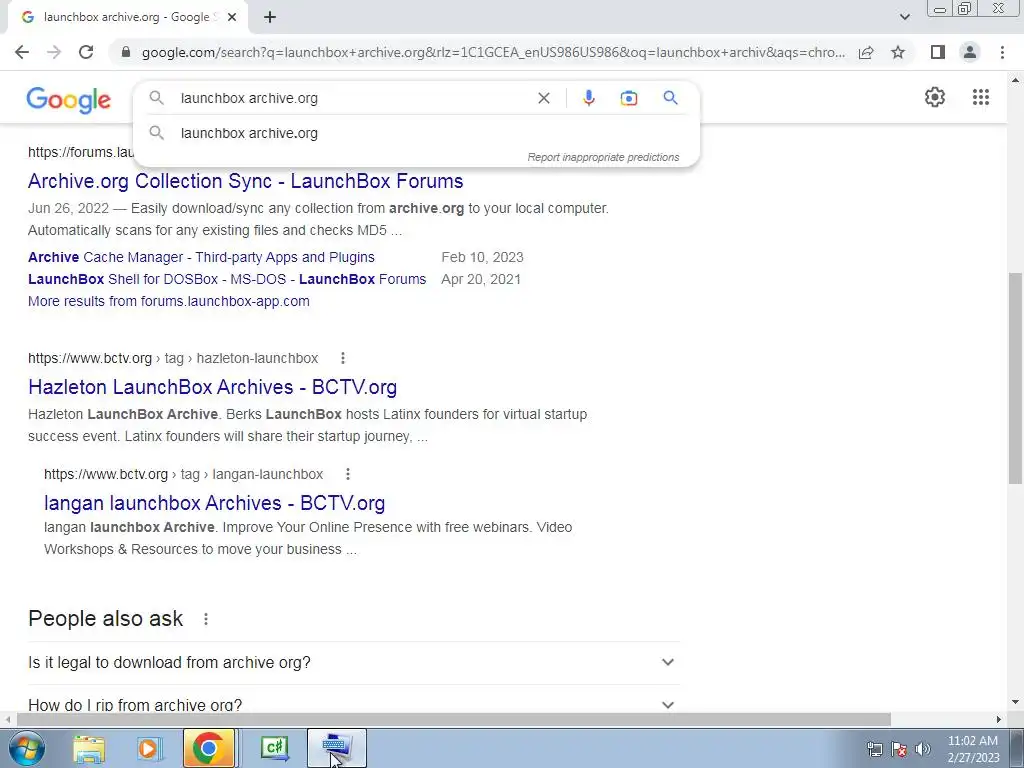Go to Google home via the logo
Screen dimensions: 1024x768
tap(69, 100)
